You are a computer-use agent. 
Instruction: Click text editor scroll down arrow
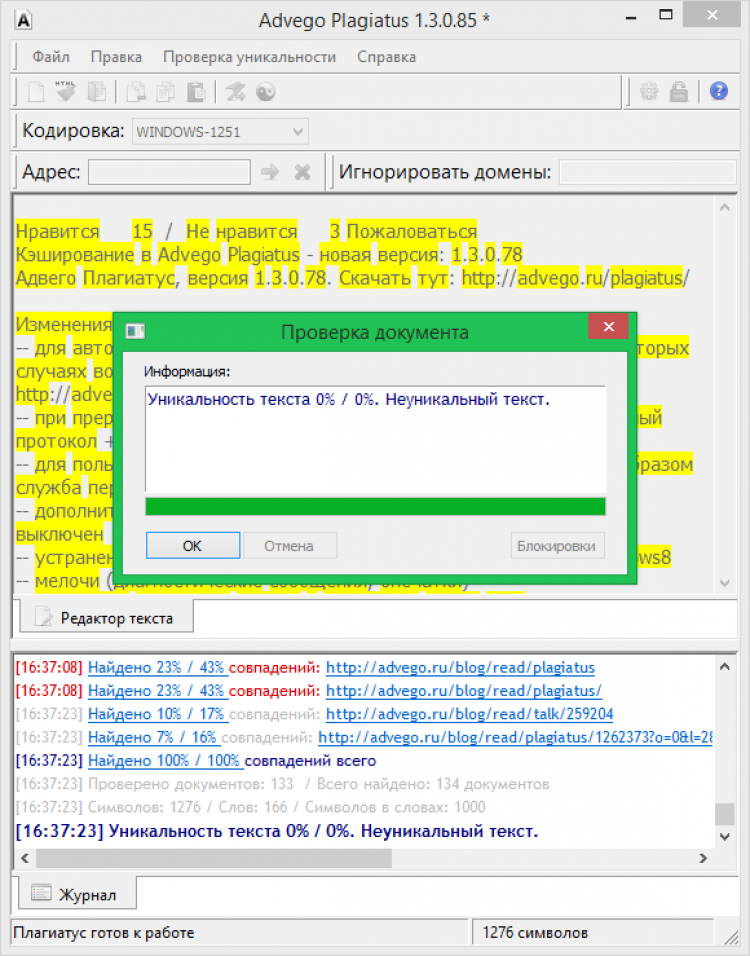724,583
